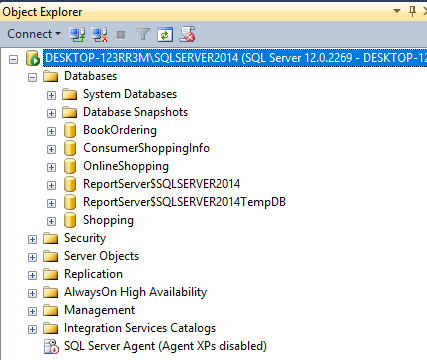Image resolution: width=427 pixels, height=360 pixels.
Task: Expand the System Databases folder
Action: [51, 96]
